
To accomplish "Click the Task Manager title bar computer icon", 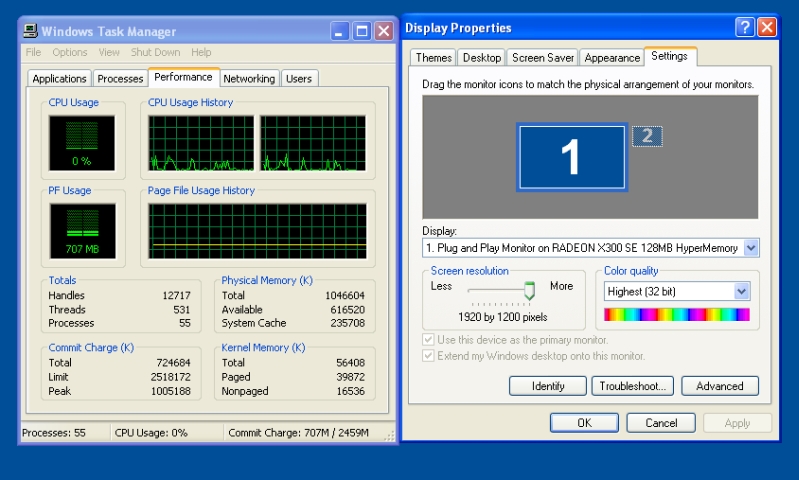I will [31, 31].
